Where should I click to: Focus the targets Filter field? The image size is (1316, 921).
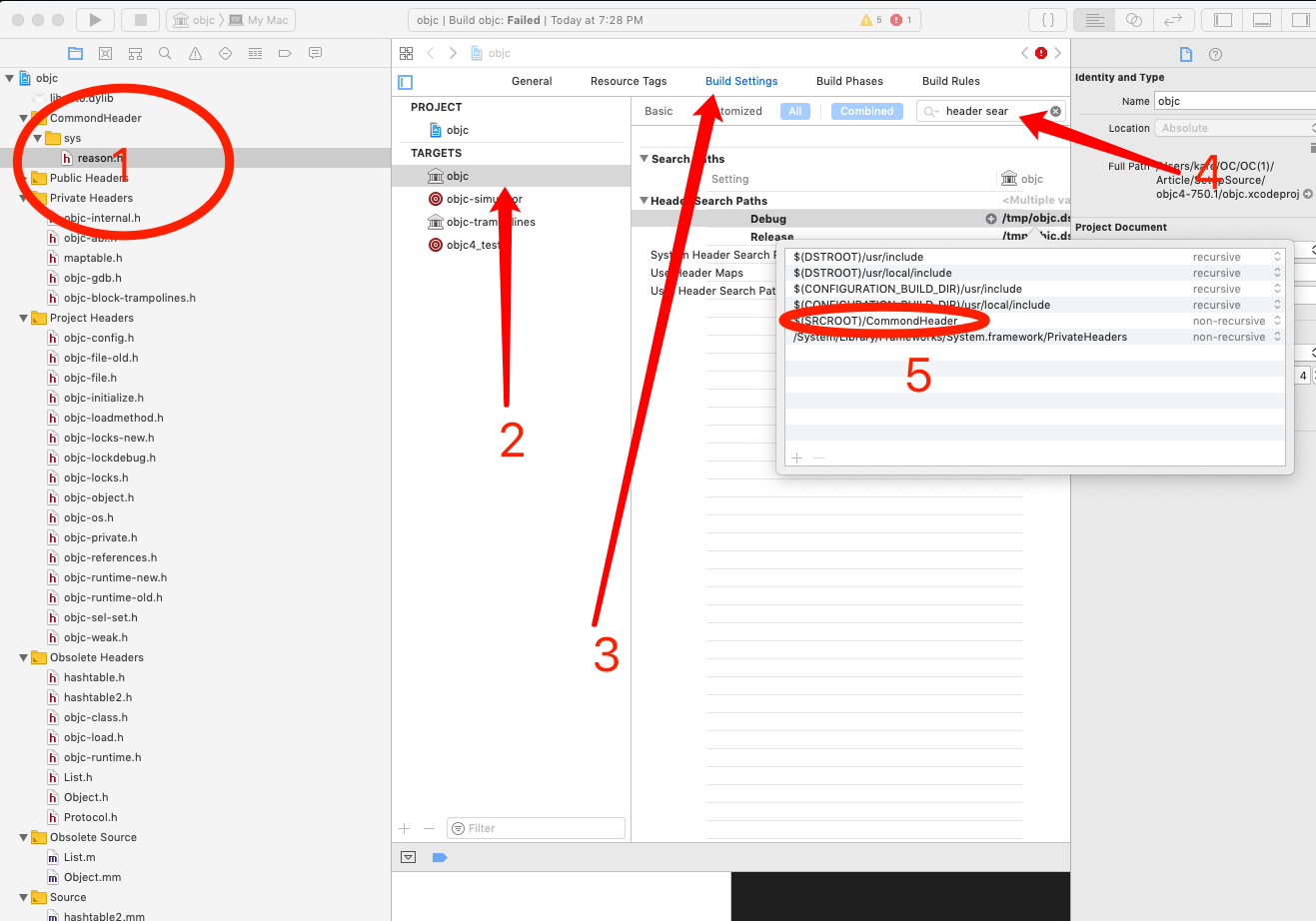click(536, 828)
